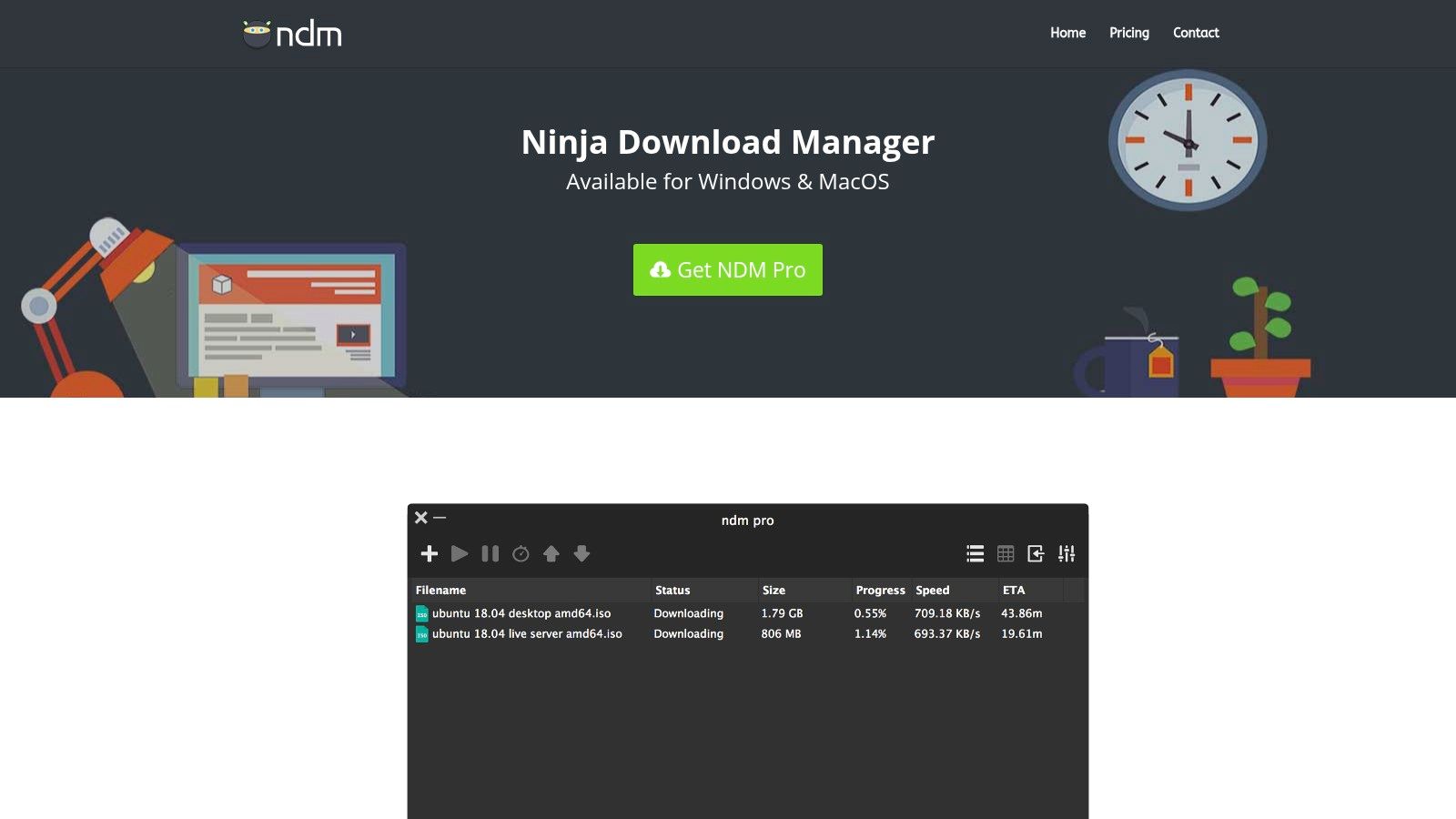Move the selected download up the queue
The height and width of the screenshot is (819, 1456).
coord(551,553)
